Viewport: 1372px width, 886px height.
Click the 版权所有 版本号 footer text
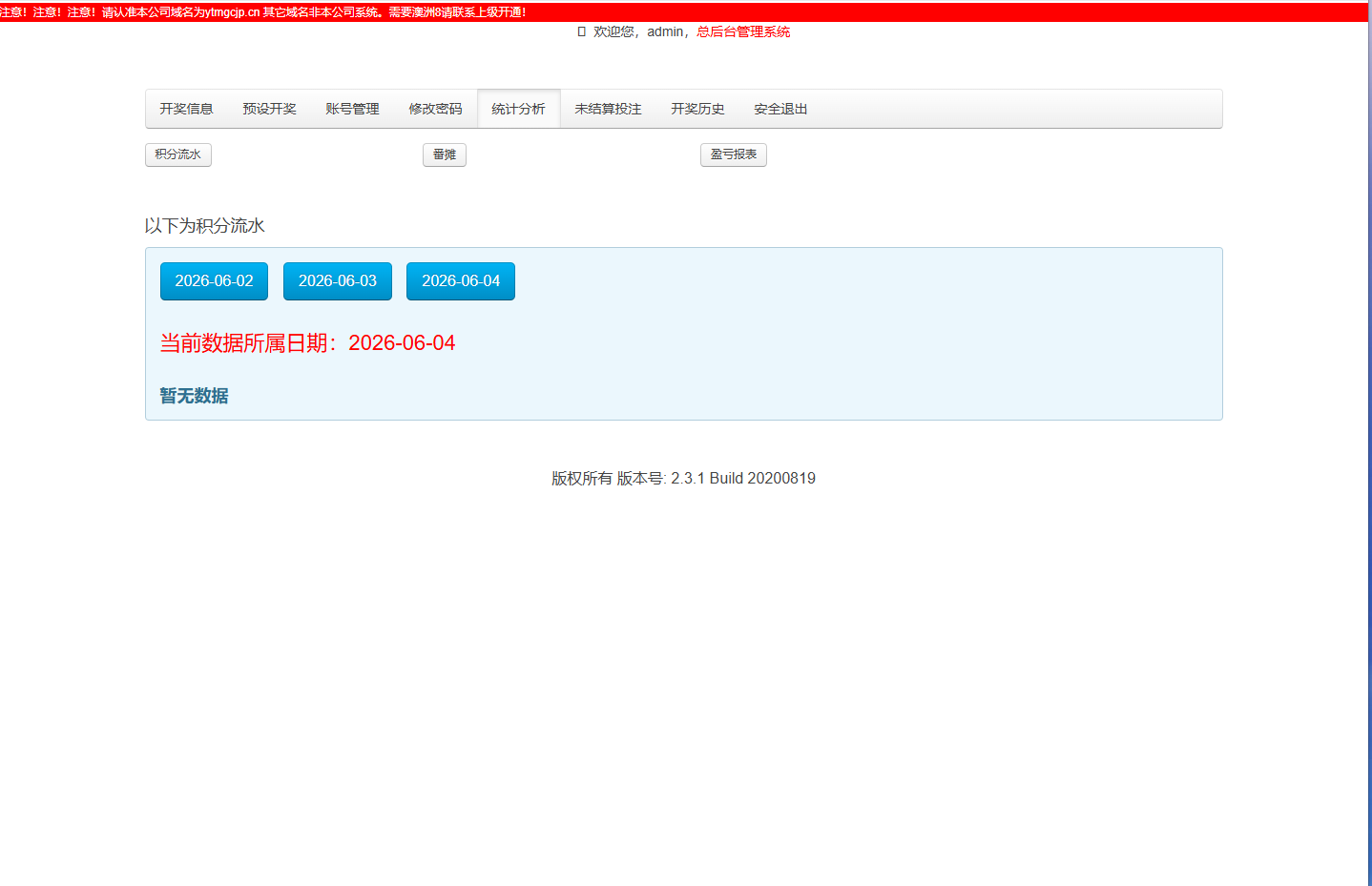point(683,479)
